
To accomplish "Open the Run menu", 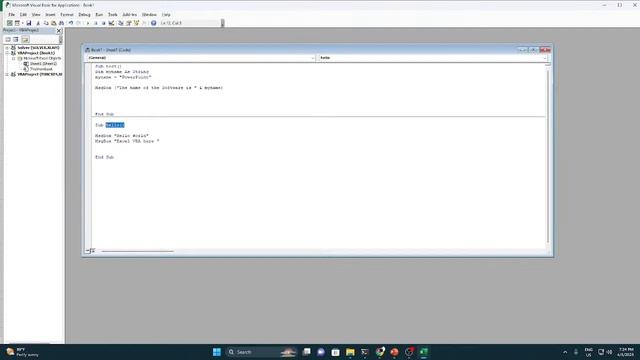I will coord(99,15).
